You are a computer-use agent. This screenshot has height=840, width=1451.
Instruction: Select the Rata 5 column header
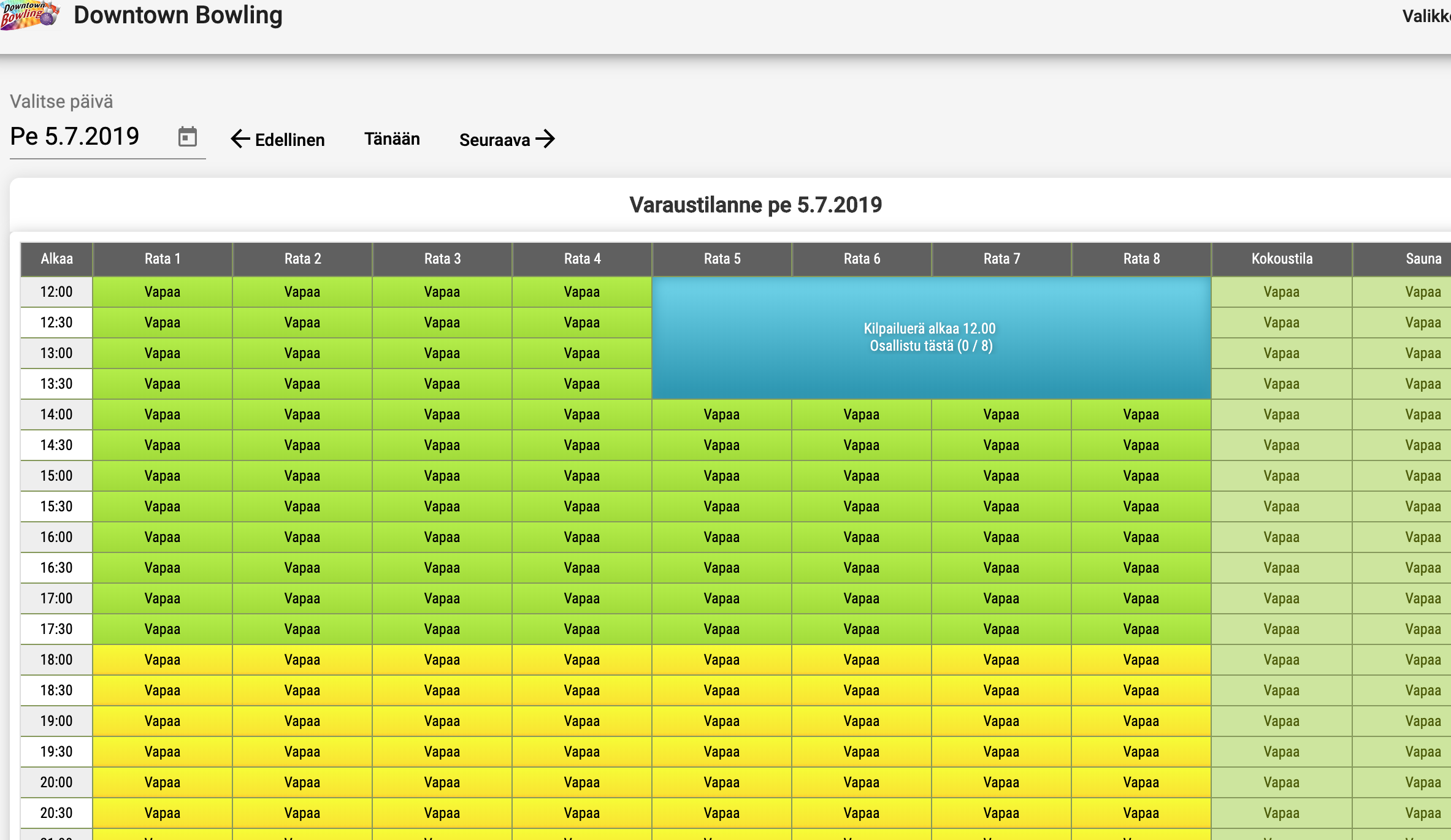(722, 259)
